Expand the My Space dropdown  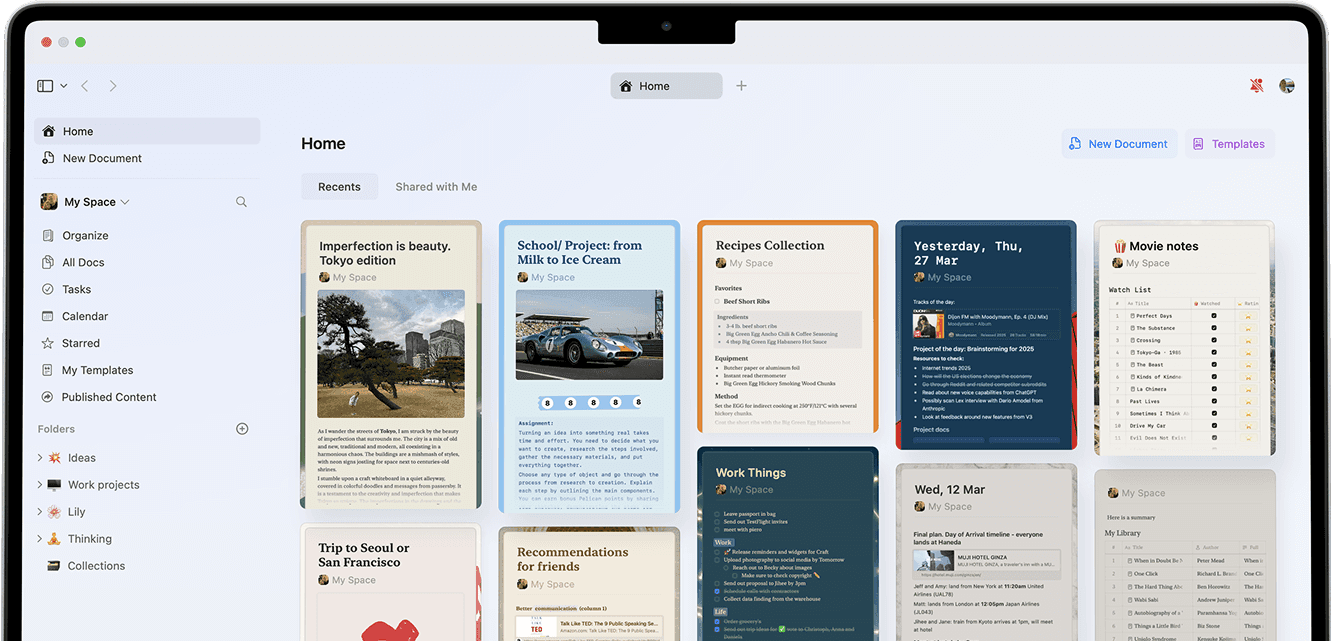pos(85,202)
